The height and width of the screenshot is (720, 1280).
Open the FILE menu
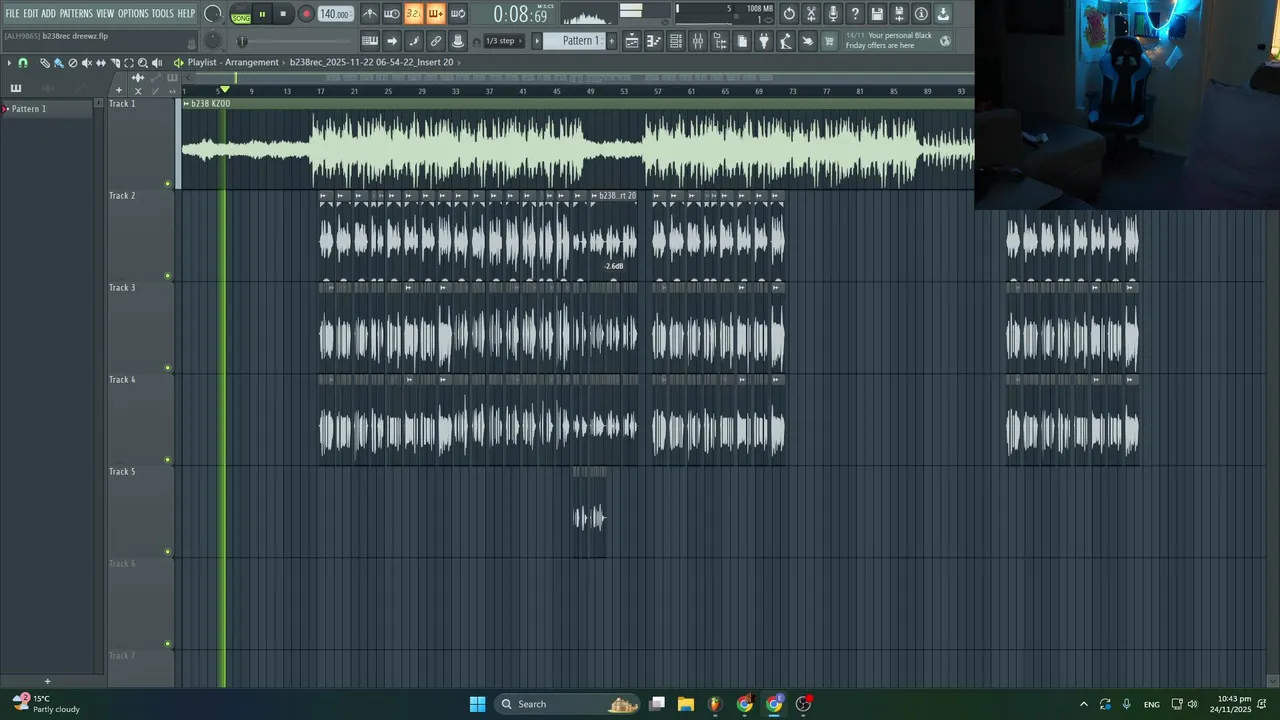pyautogui.click(x=13, y=14)
